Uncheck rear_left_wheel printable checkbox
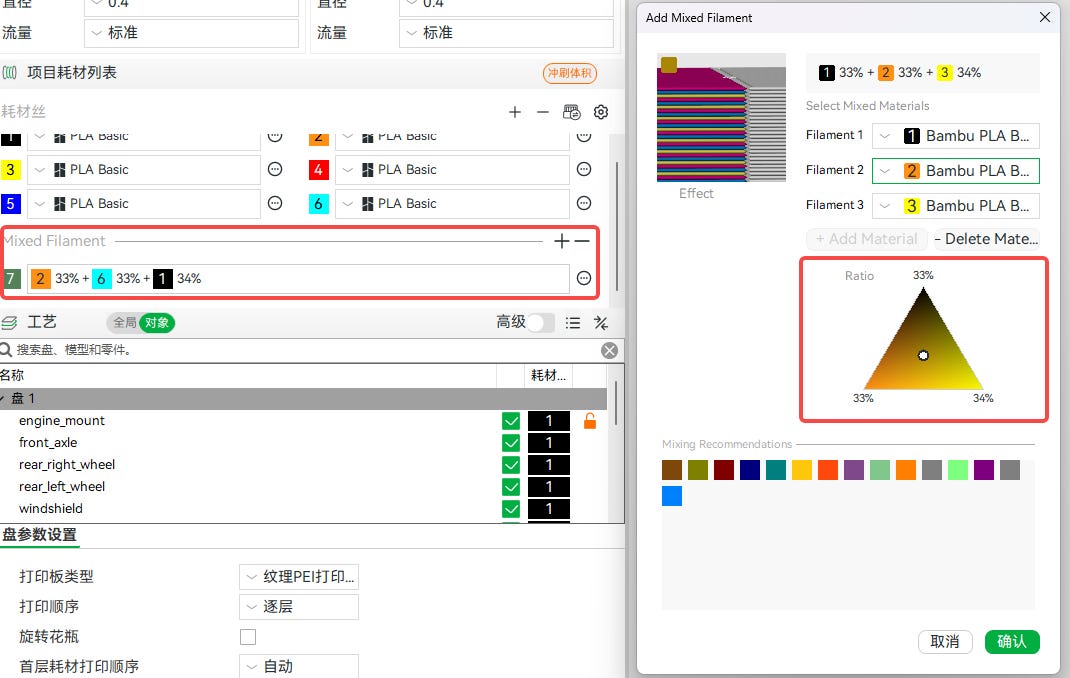The image size is (1070, 678). tap(510, 486)
